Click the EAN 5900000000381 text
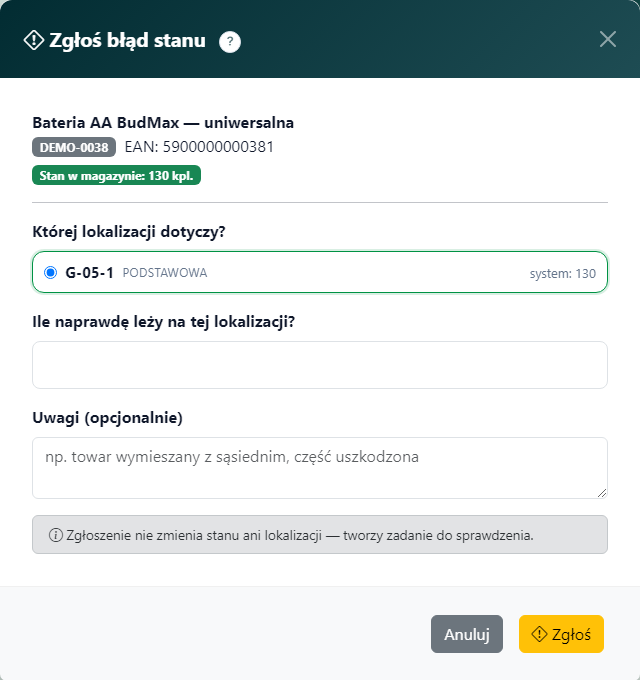Viewport: 640px width, 680px height. [199, 147]
